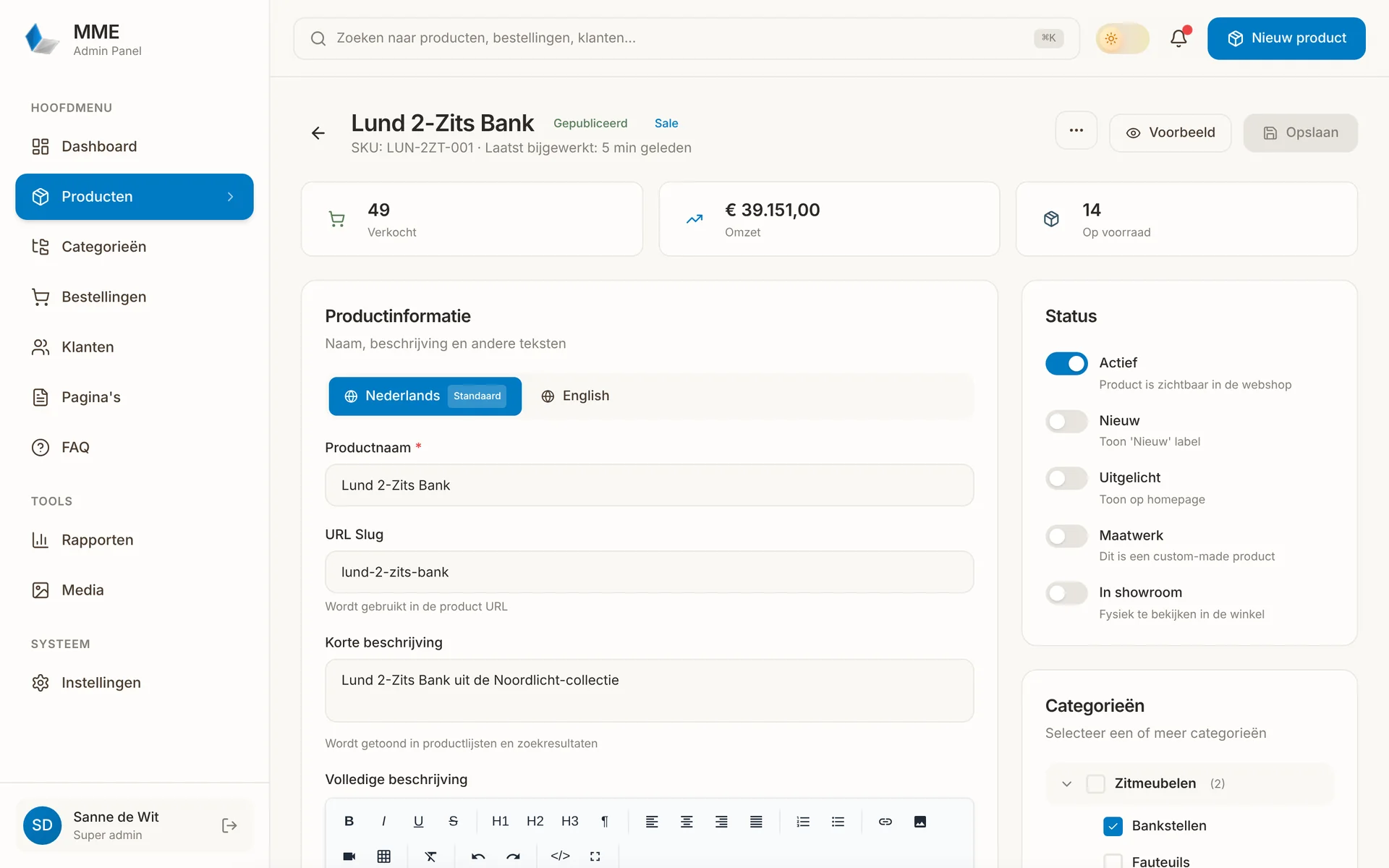1389x868 pixels.
Task: Check the Zitmeubelen category checkbox
Action: click(1096, 783)
